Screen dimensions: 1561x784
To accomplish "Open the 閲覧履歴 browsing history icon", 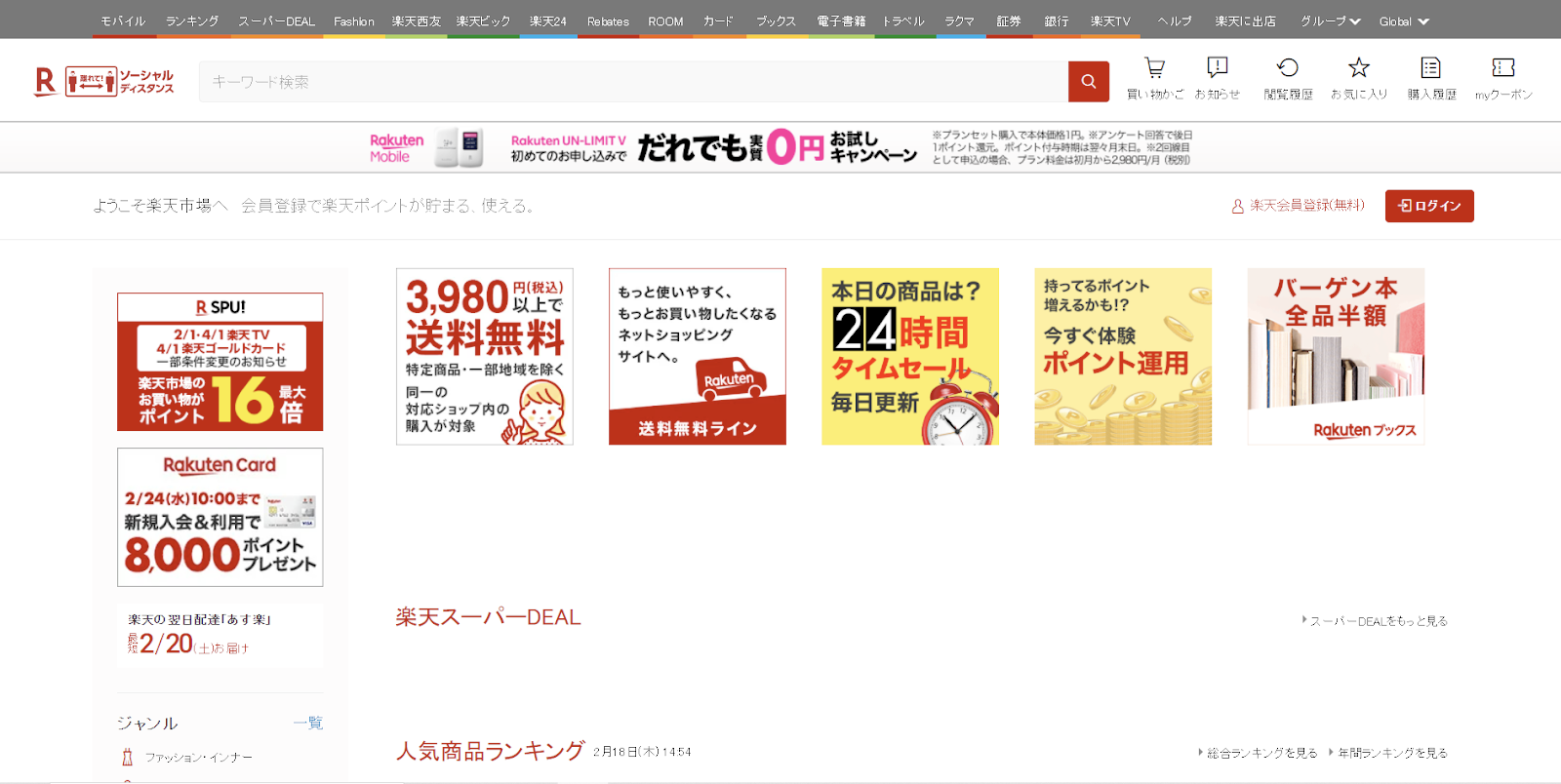I will (x=1288, y=67).
